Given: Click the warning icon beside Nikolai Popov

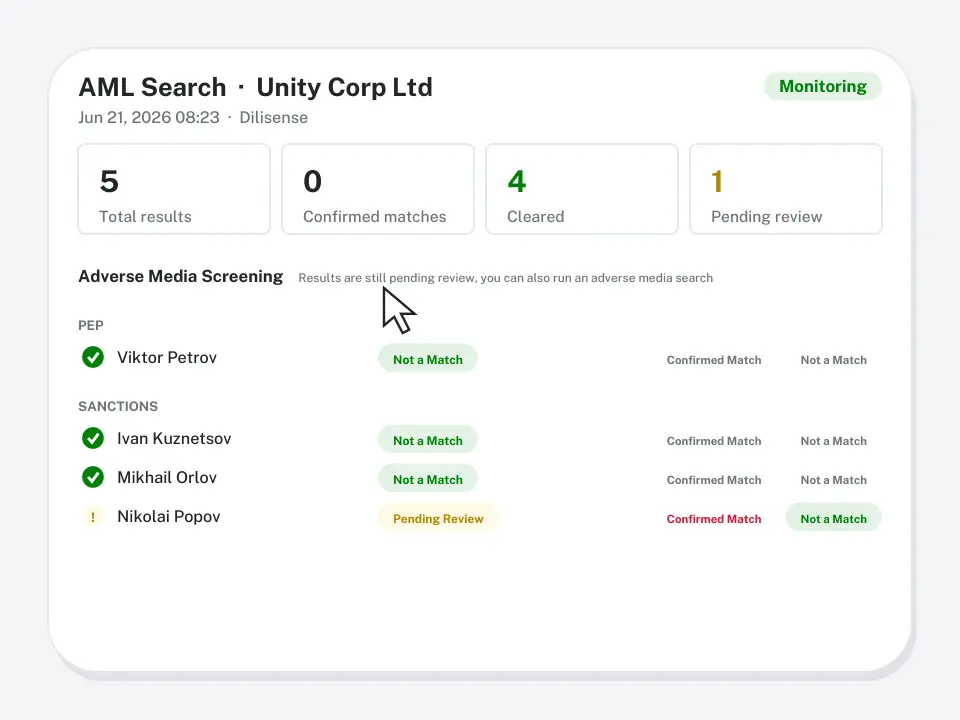Looking at the screenshot, I should pyautogui.click(x=93, y=517).
